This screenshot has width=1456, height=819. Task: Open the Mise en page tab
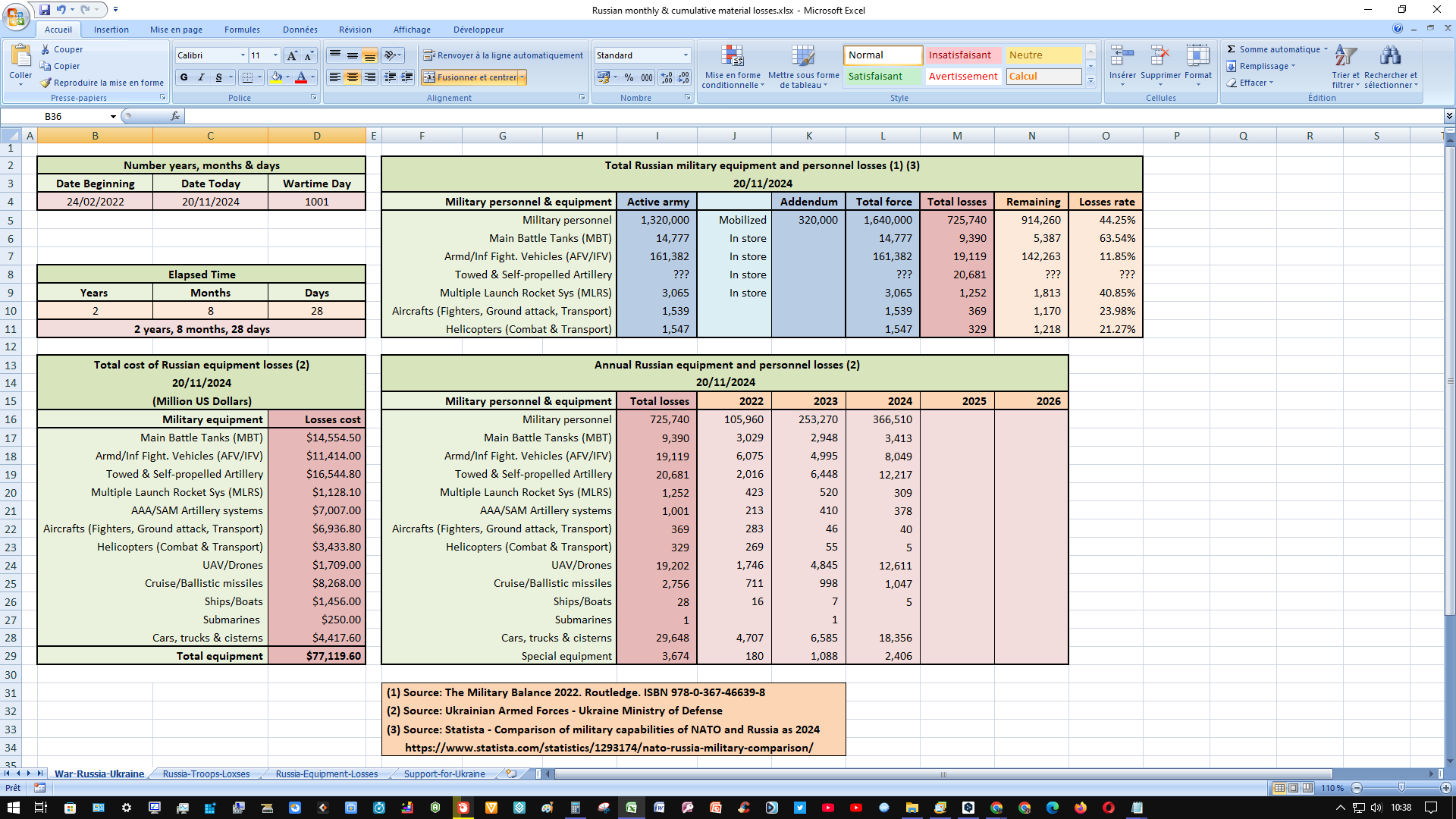pyautogui.click(x=176, y=30)
